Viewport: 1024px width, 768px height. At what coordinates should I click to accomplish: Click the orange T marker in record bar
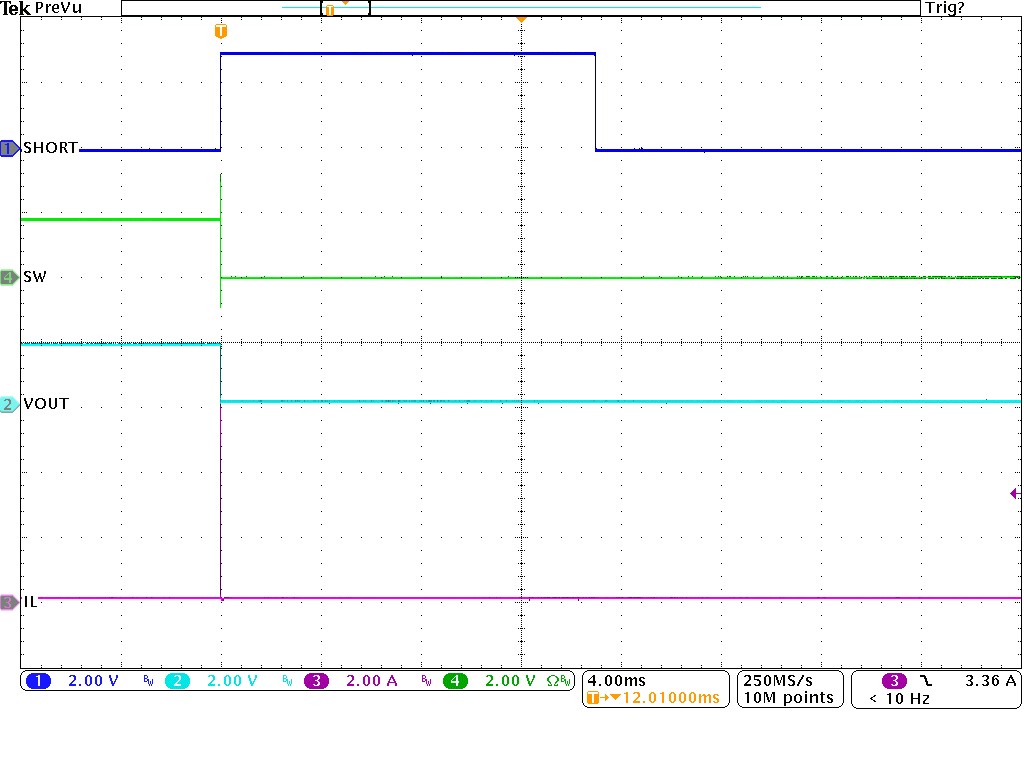(x=328, y=9)
